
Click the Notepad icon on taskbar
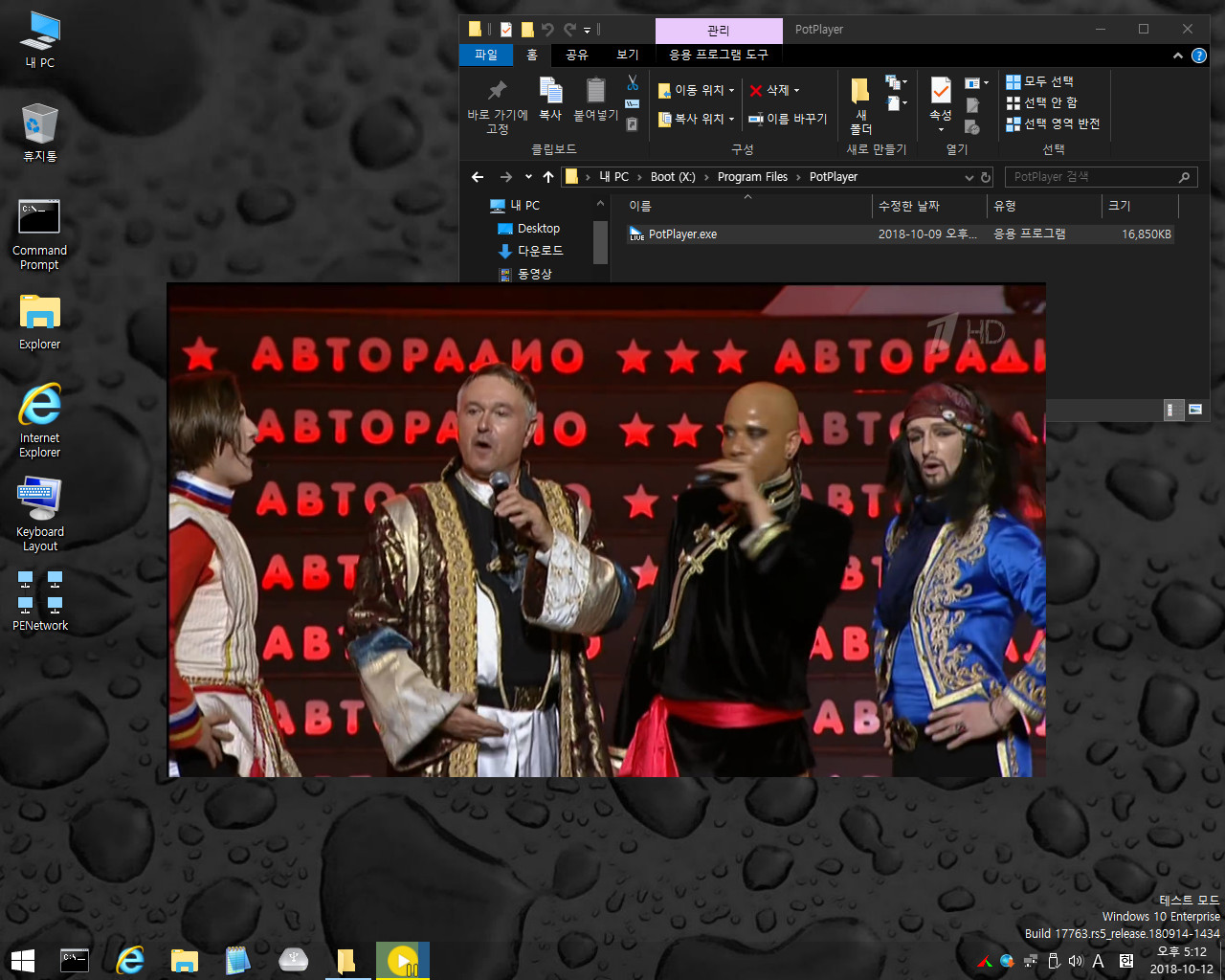237,960
